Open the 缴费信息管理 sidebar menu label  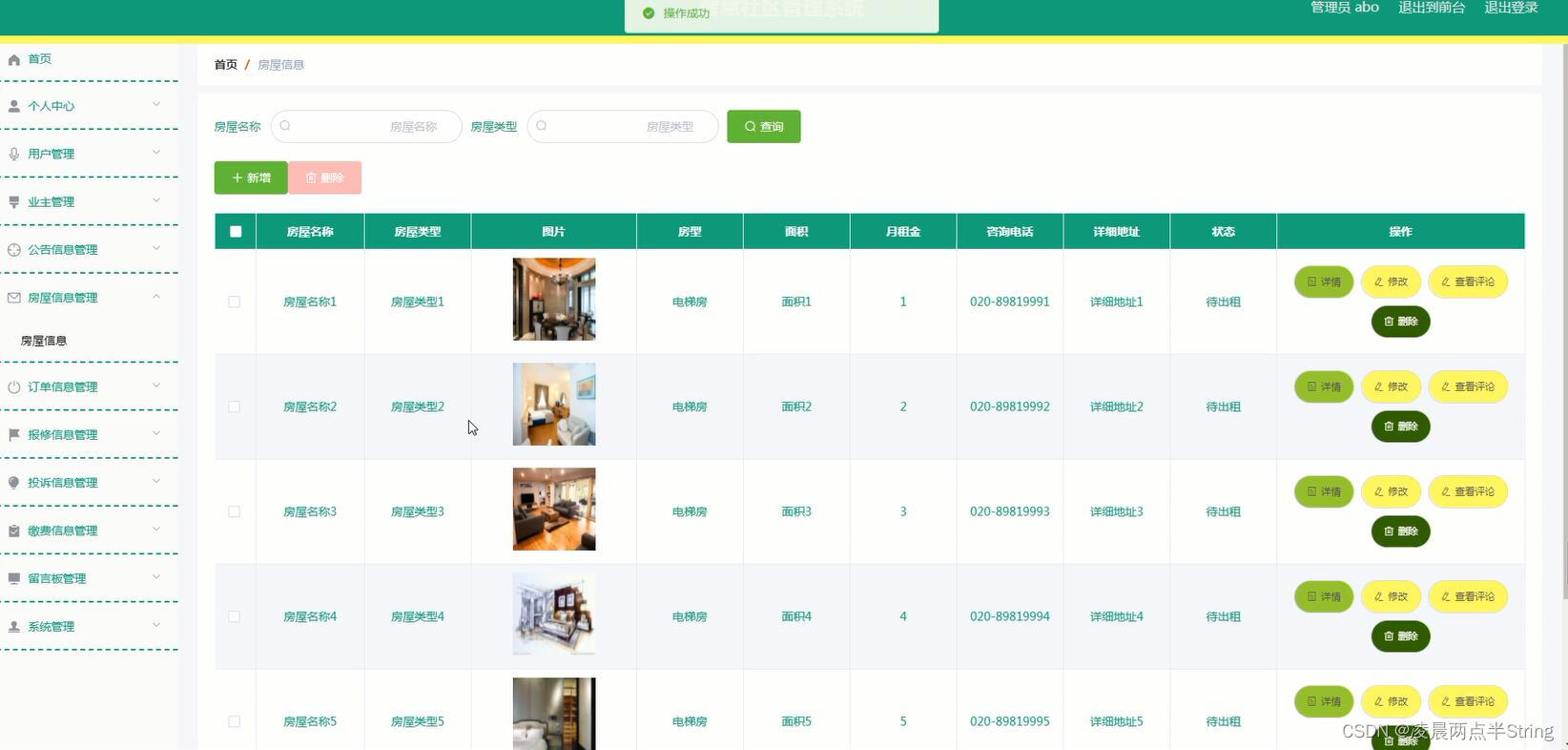63,531
